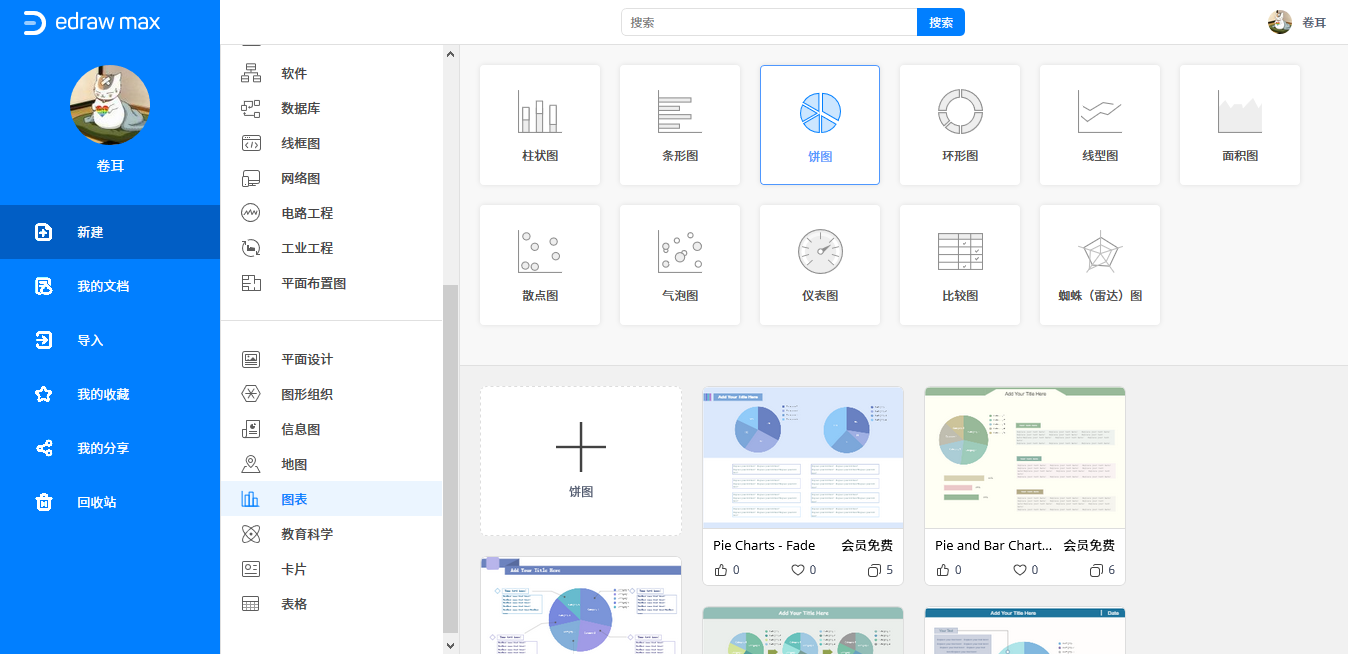Click the 平面设计 category icon

pos(251,359)
